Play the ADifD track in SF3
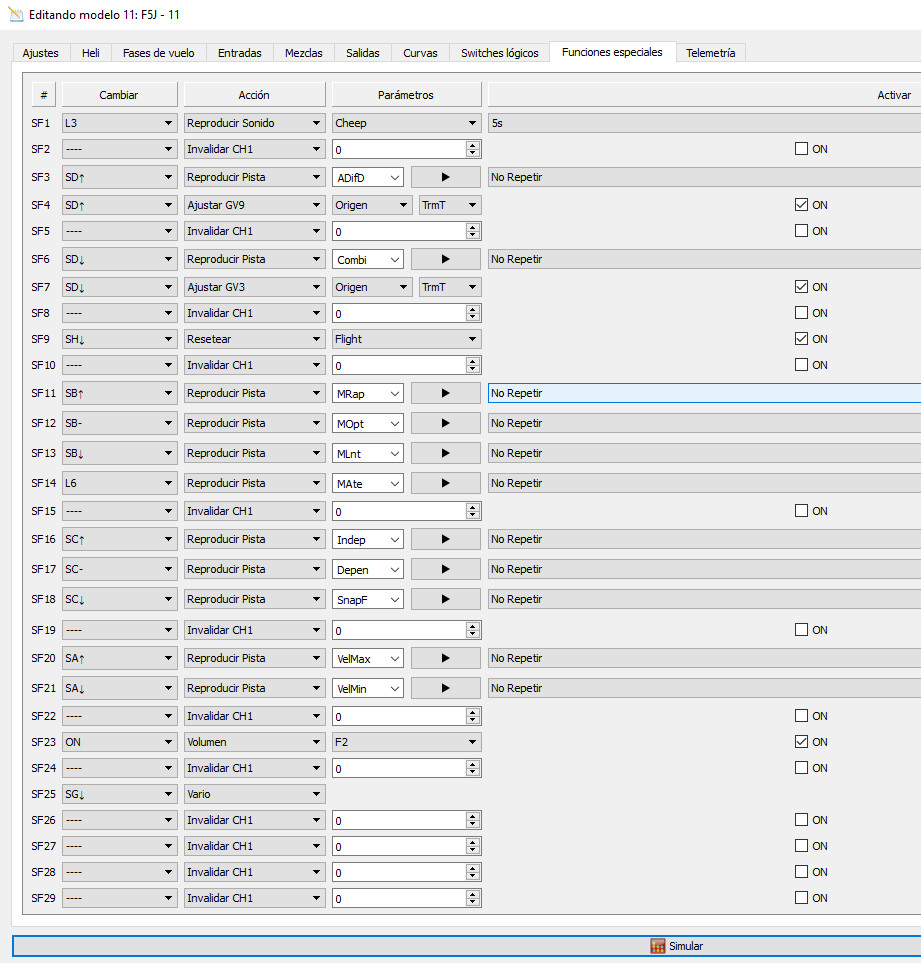This screenshot has height=963, width=921. click(445, 177)
